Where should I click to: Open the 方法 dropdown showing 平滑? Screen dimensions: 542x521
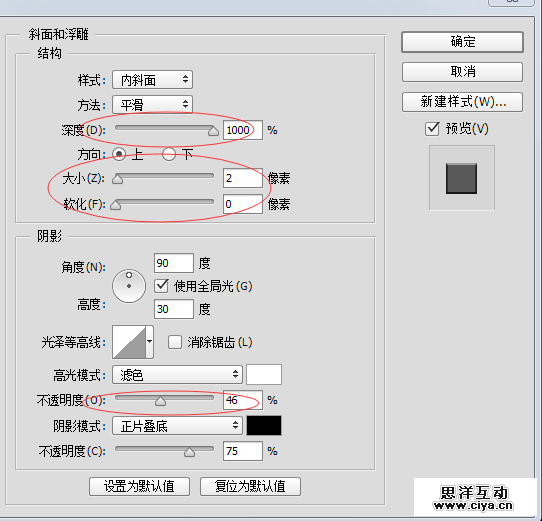tap(152, 104)
